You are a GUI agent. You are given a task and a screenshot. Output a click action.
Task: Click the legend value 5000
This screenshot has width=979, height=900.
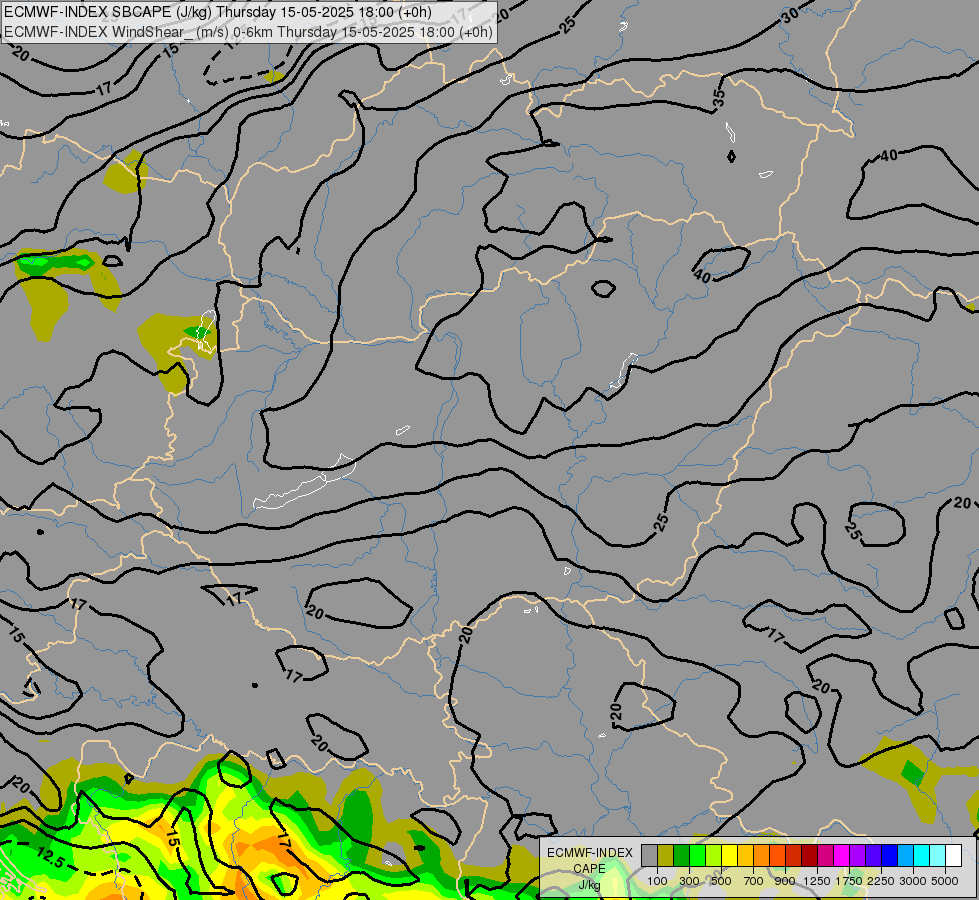coord(945,881)
